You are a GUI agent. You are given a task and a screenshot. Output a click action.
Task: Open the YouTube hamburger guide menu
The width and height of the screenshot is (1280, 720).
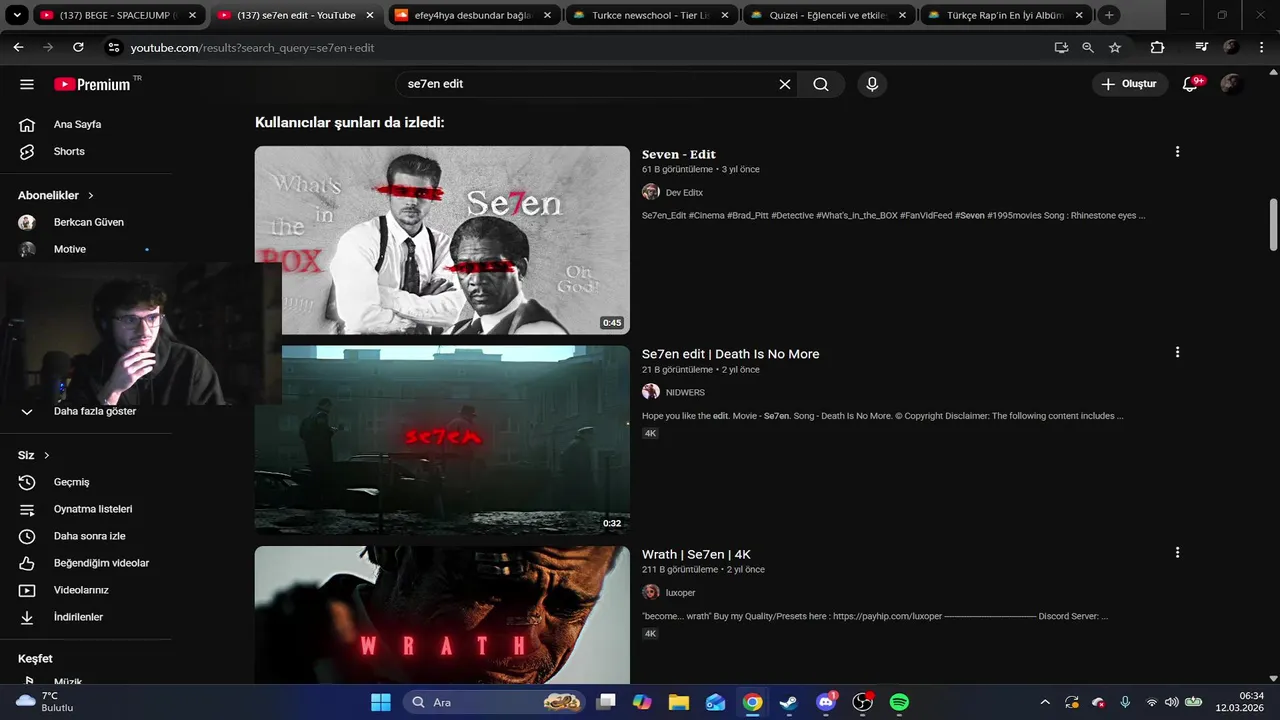tap(27, 84)
